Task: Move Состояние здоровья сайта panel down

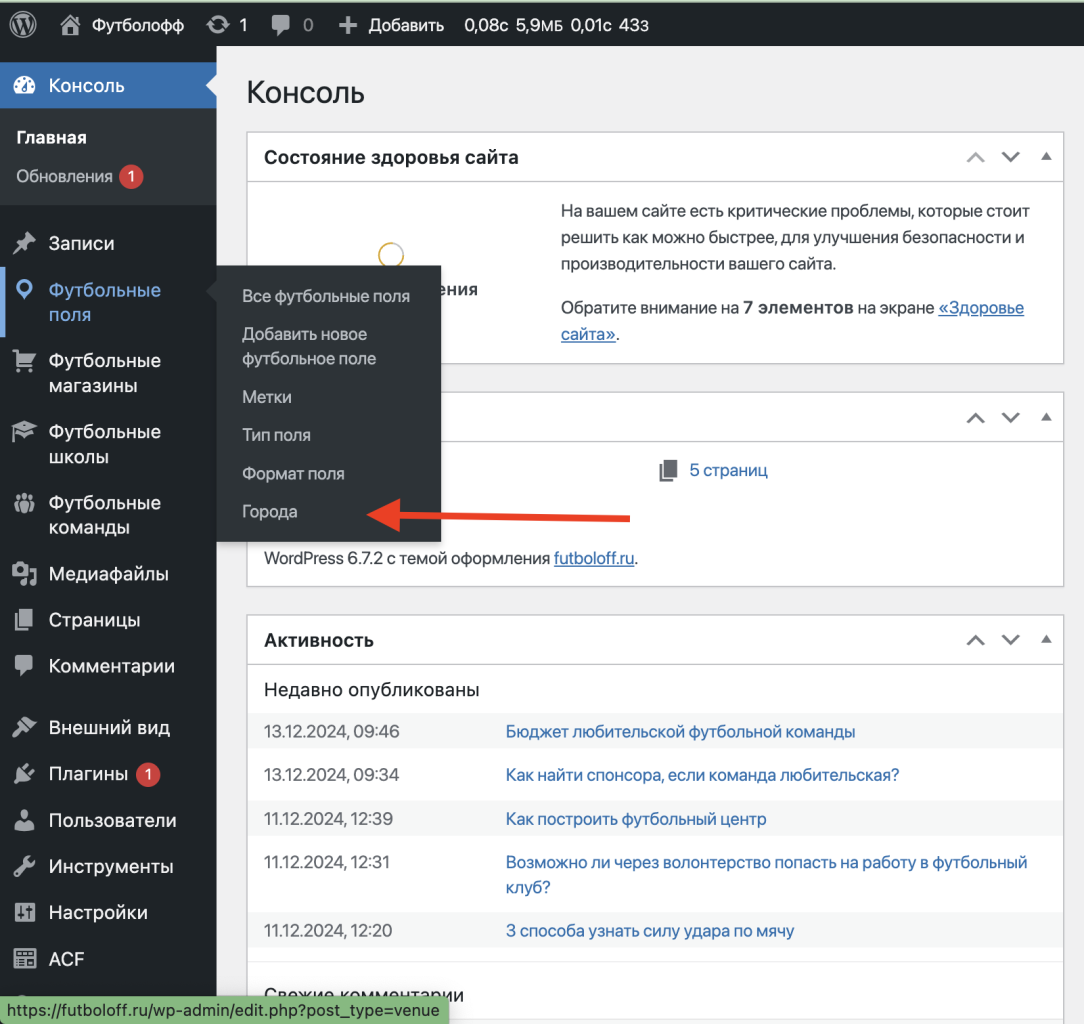Action: tap(1011, 157)
